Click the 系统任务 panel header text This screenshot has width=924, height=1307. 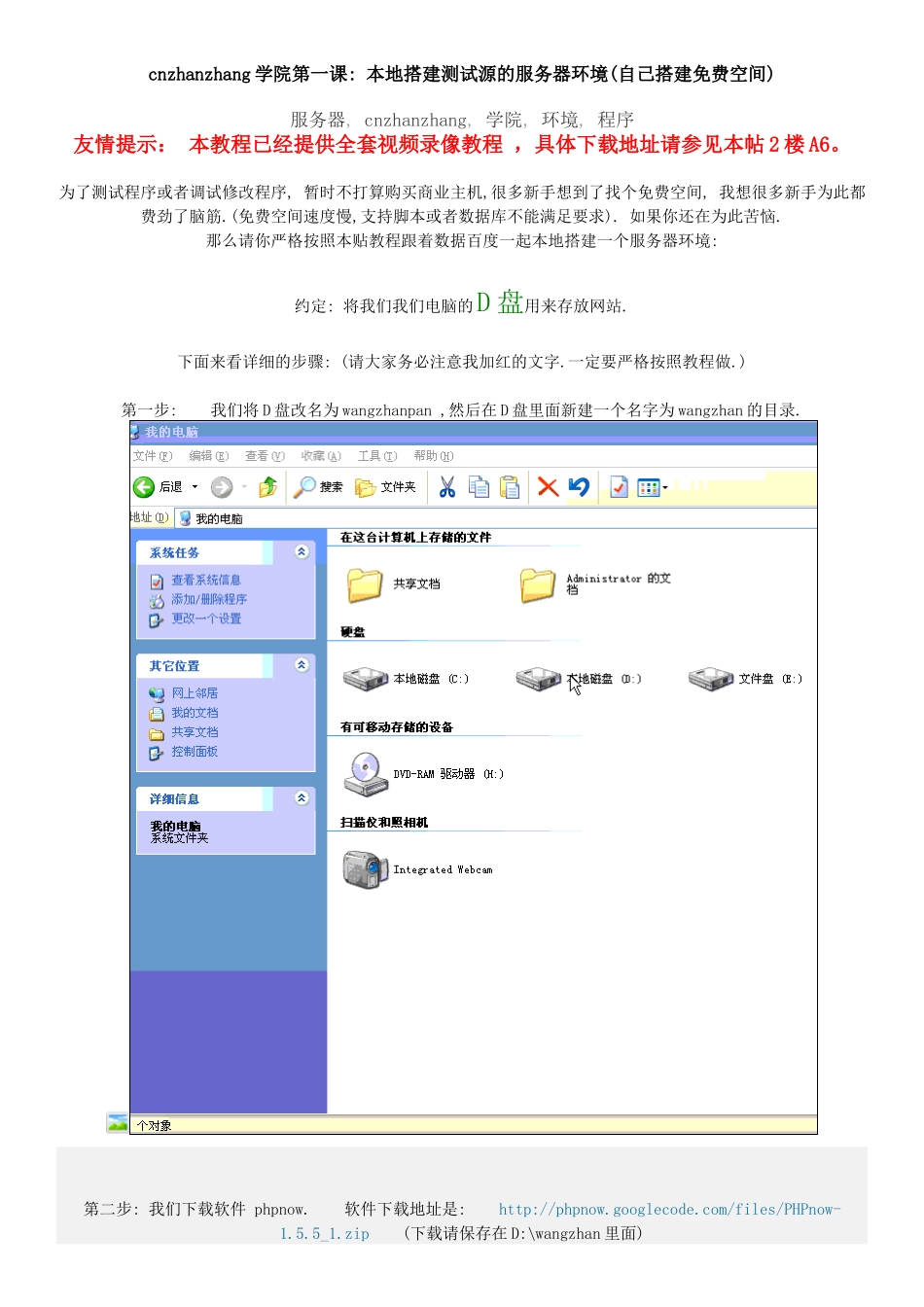pyautogui.click(x=174, y=552)
